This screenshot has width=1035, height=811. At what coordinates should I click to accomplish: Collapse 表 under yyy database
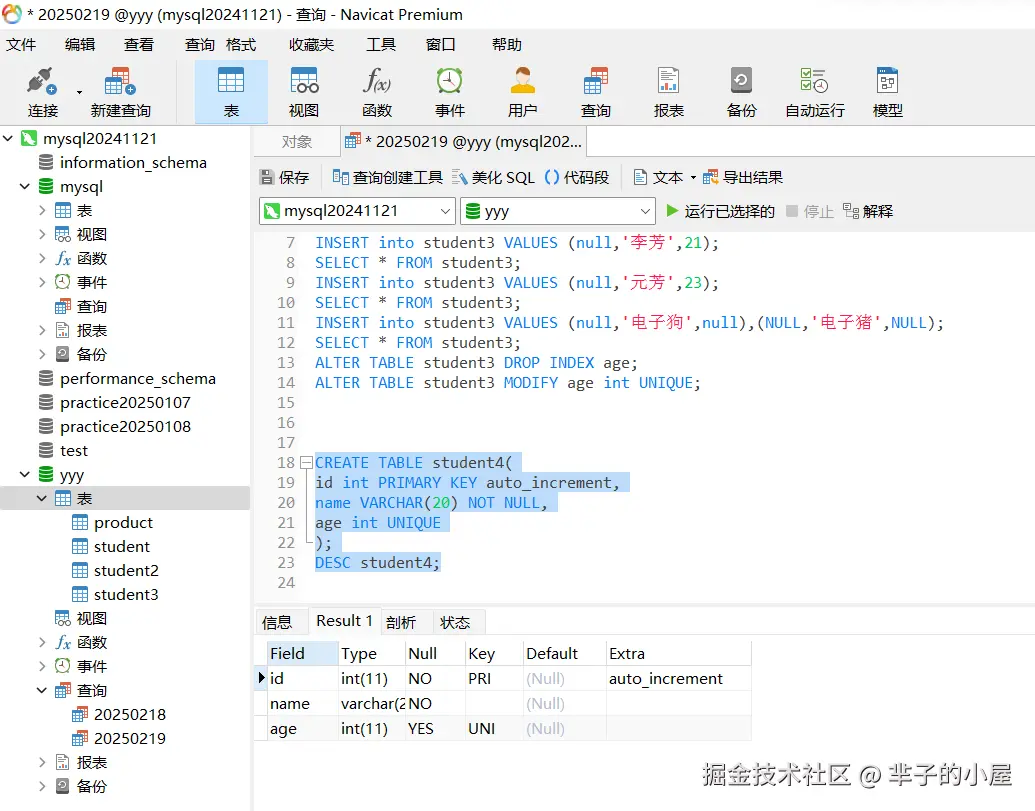[42, 498]
